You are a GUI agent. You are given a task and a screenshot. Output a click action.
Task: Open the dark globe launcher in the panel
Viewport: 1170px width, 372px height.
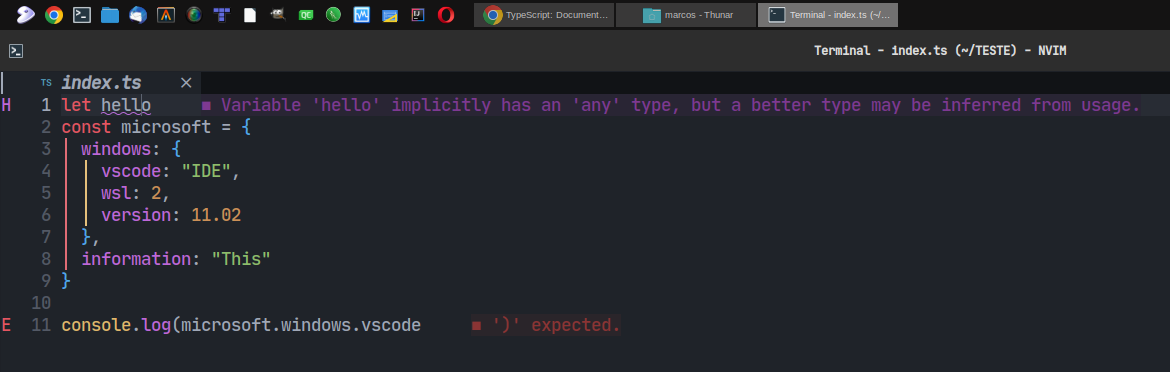(194, 14)
